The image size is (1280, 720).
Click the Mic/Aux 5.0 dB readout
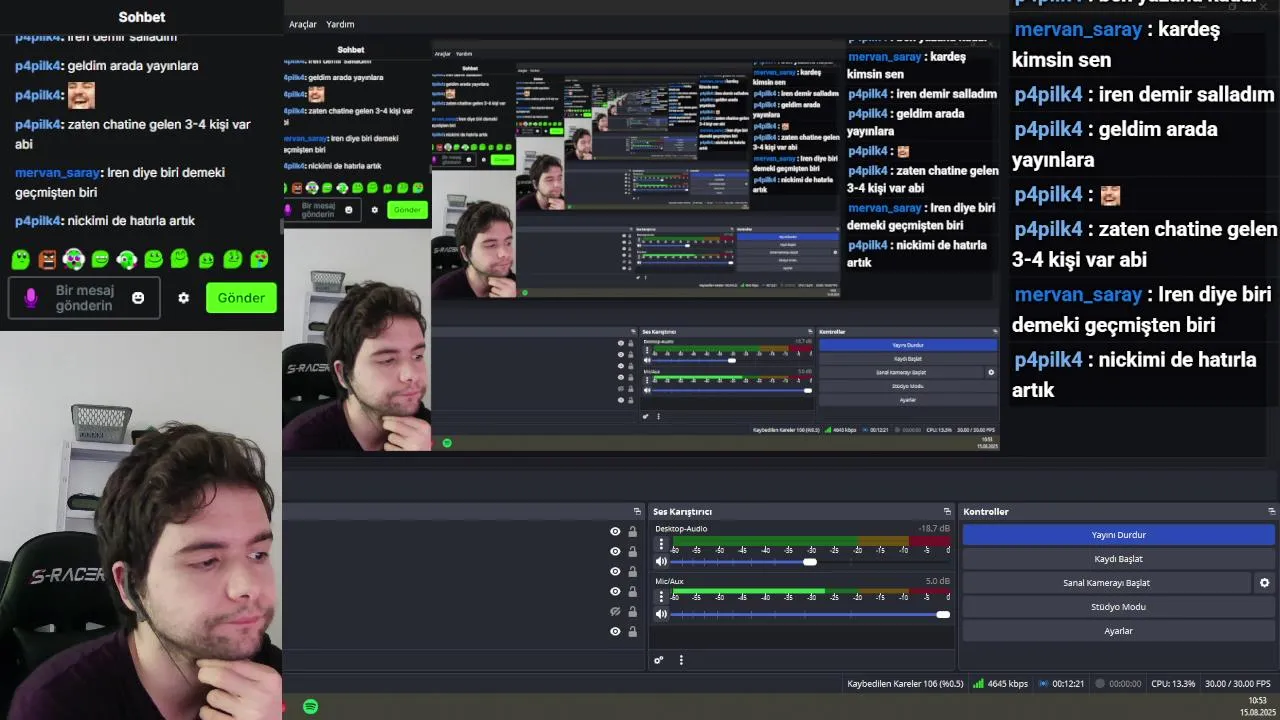pyautogui.click(x=937, y=581)
